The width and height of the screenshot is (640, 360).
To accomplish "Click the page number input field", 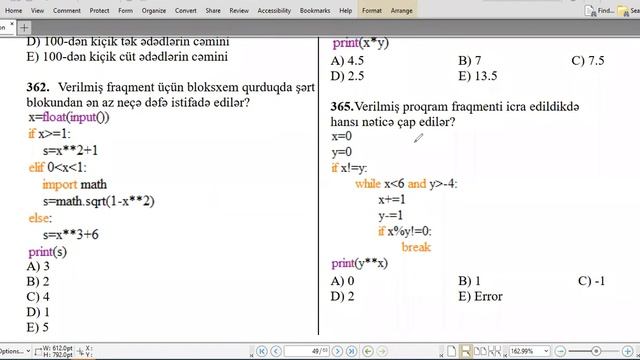I will point(307,351).
